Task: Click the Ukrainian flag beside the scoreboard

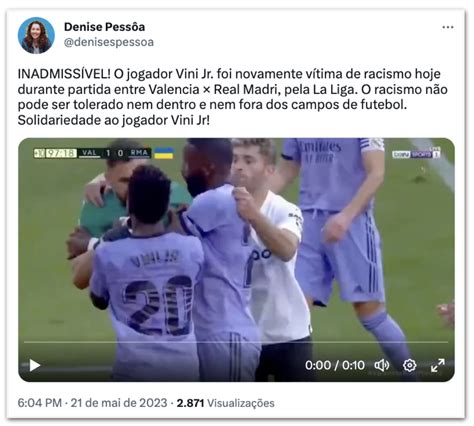Action: click(x=164, y=153)
